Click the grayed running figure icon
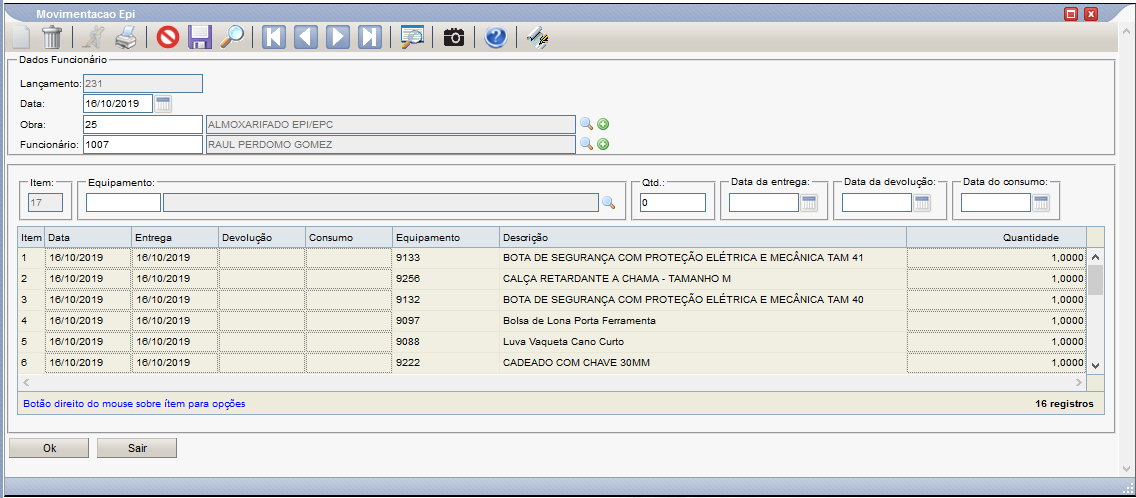Viewport: 1136px width, 498px height. coord(93,37)
